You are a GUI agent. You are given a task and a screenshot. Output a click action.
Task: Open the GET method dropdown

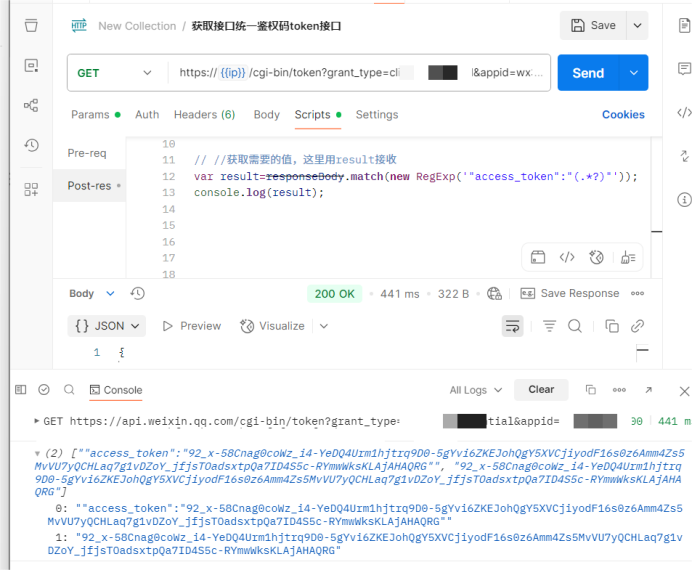pos(115,73)
